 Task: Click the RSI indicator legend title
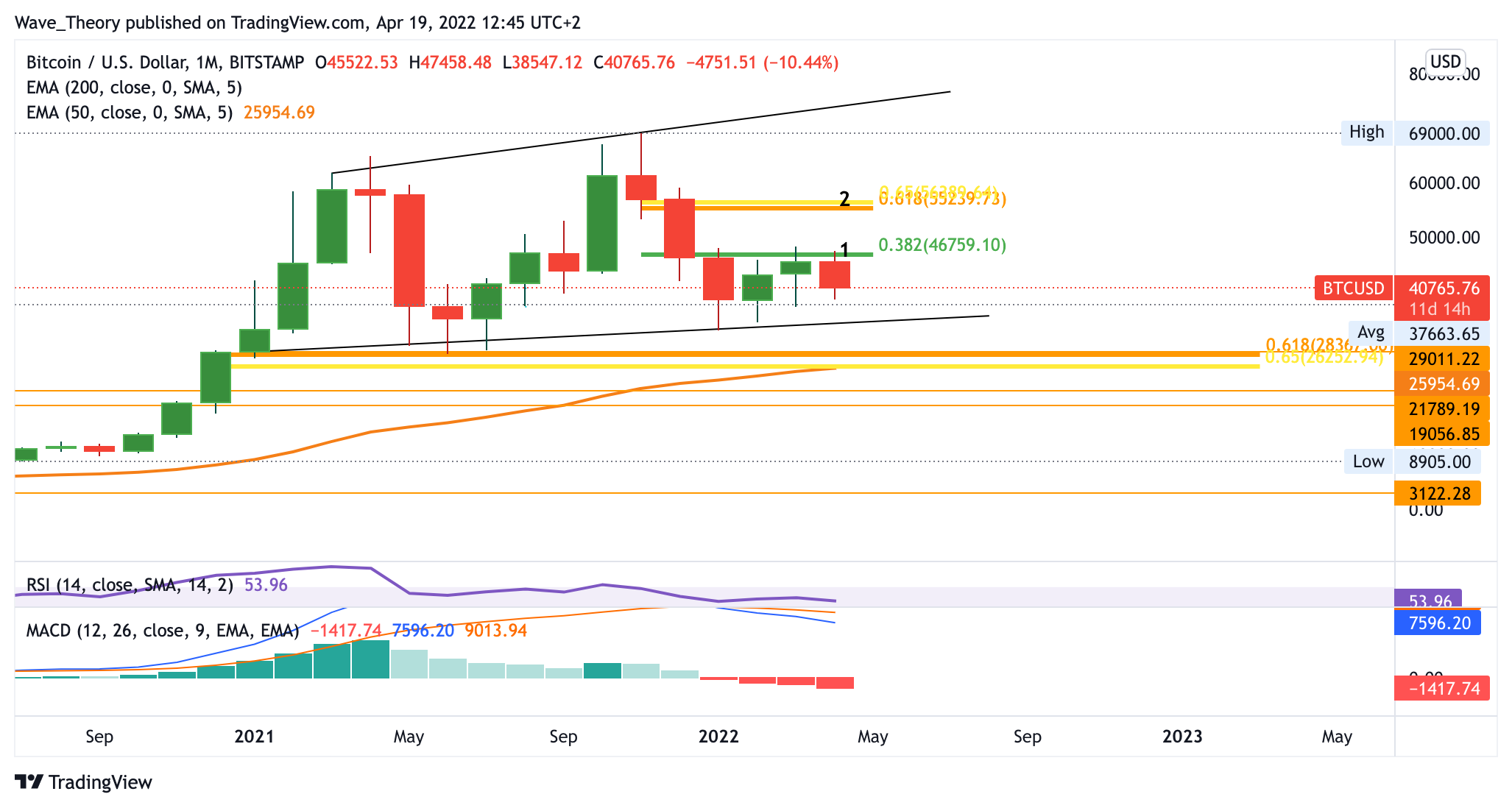click(x=130, y=585)
